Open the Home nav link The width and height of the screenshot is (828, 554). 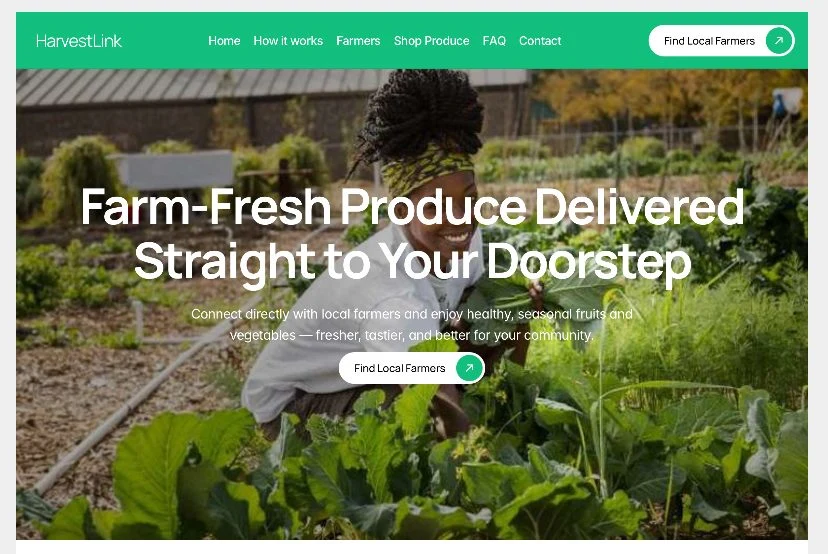(224, 41)
